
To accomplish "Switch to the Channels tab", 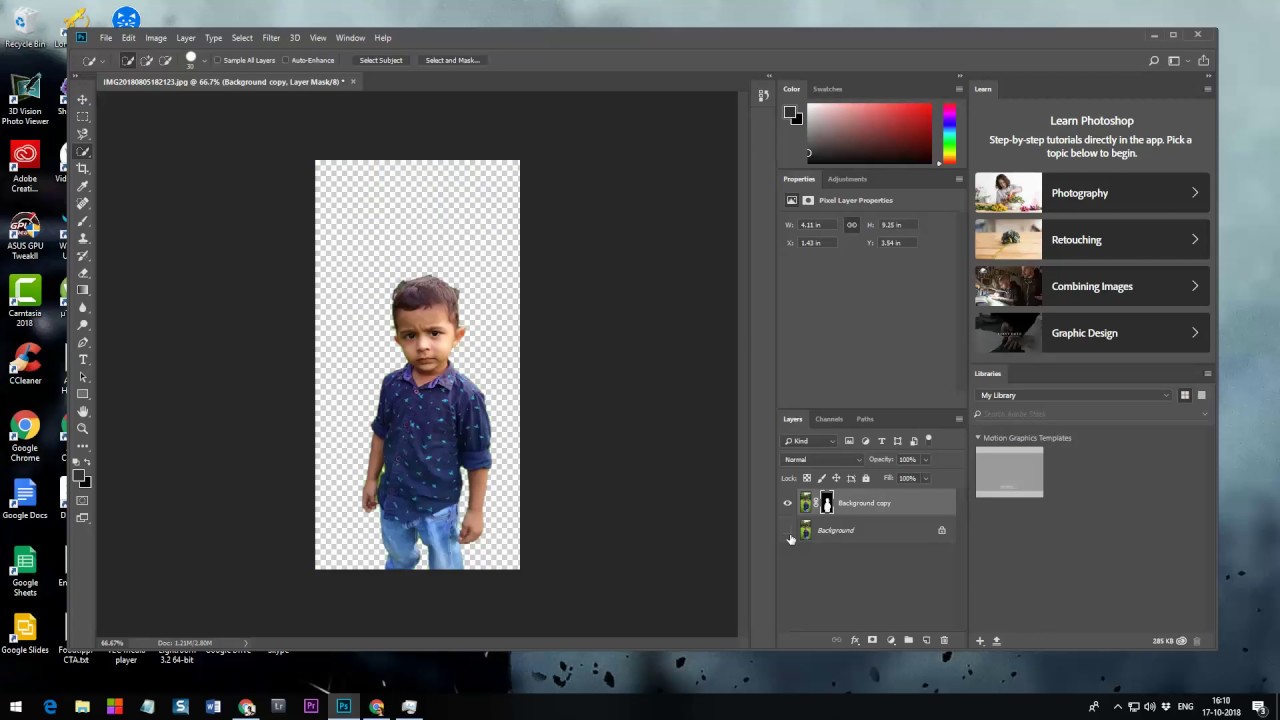I will pos(828,419).
